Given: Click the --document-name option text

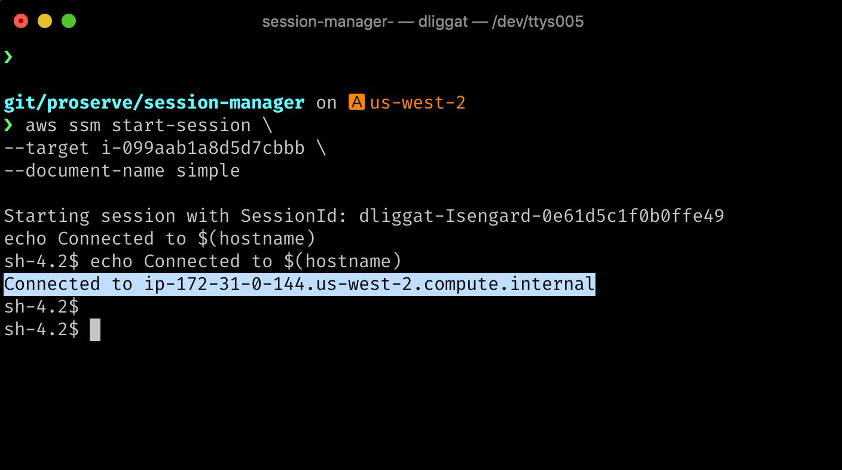Looking at the screenshot, I should click(x=84, y=171).
